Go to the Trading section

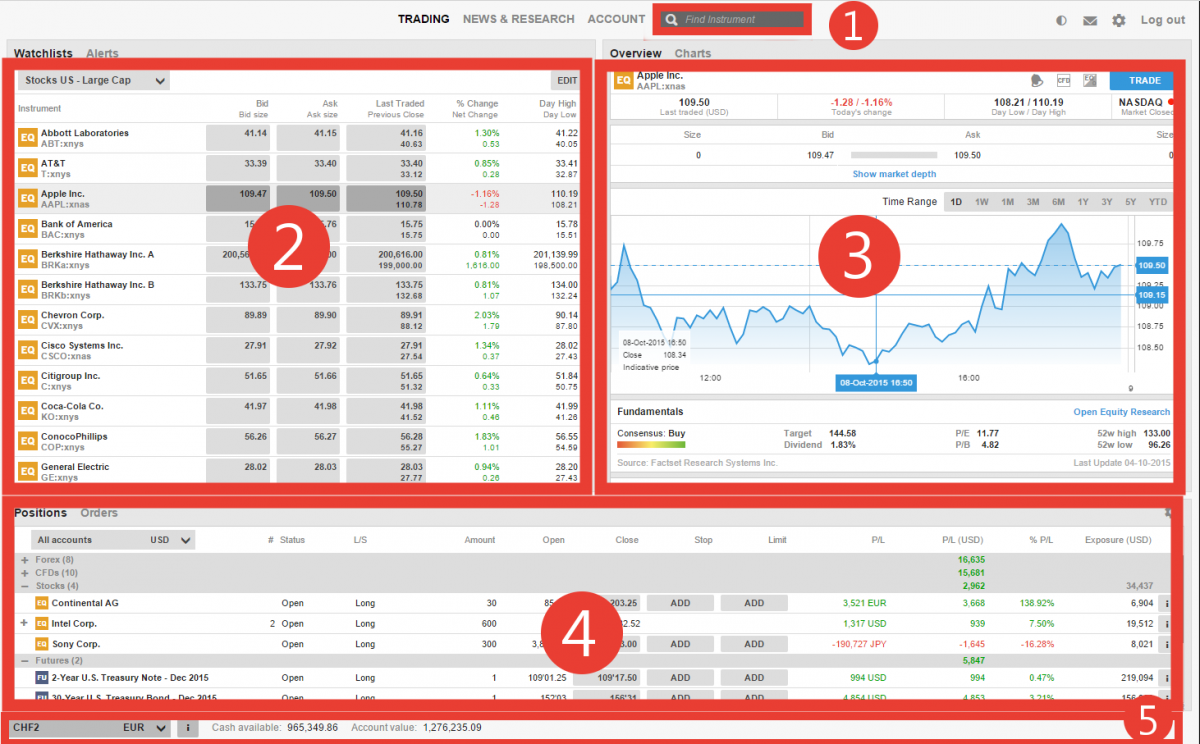(424, 19)
